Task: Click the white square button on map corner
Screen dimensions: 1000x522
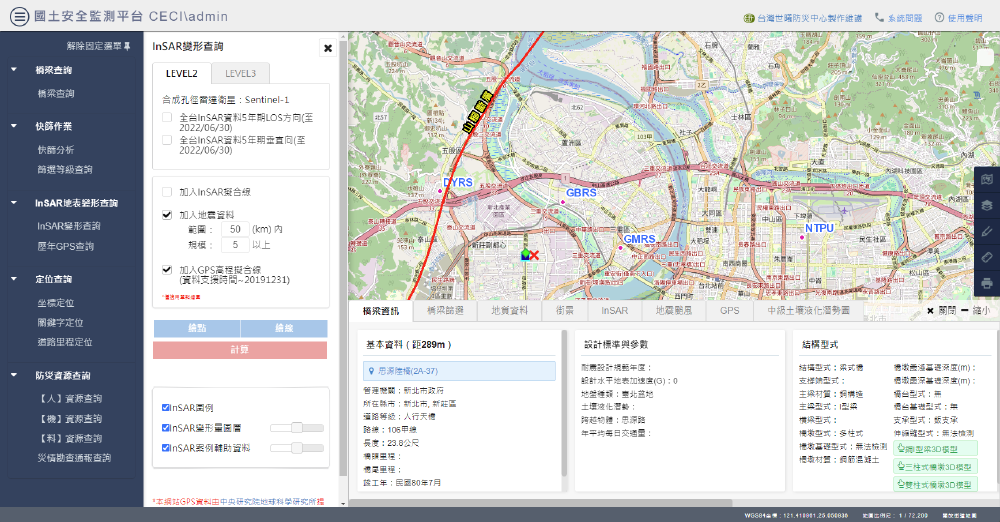Action: coord(985,57)
